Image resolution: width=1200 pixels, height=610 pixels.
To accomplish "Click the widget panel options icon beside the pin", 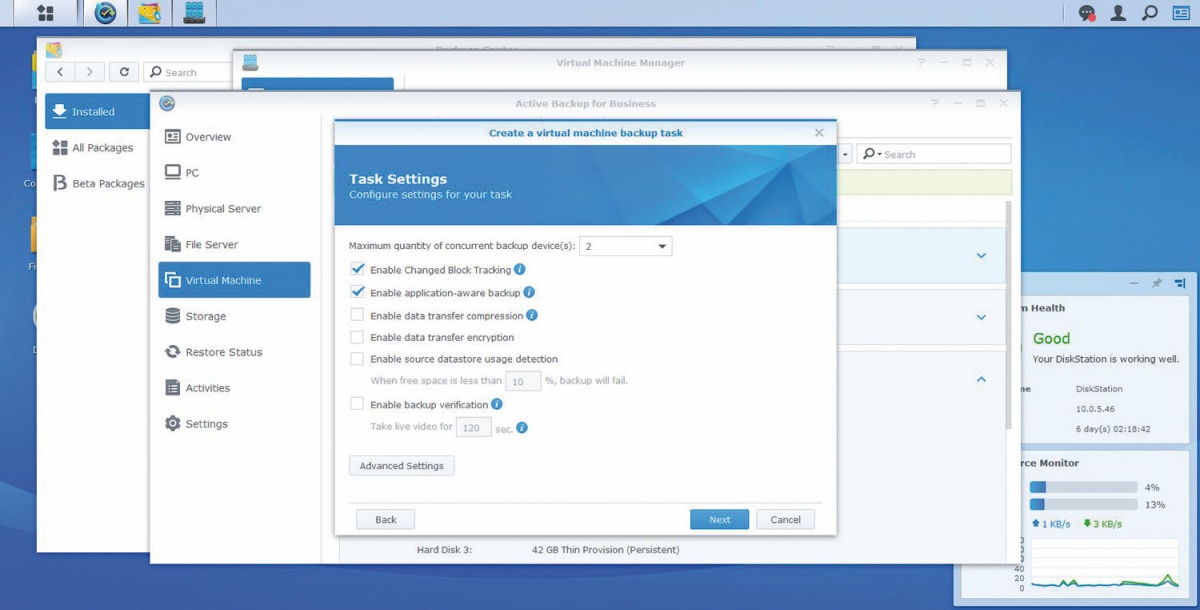I will point(1181,284).
